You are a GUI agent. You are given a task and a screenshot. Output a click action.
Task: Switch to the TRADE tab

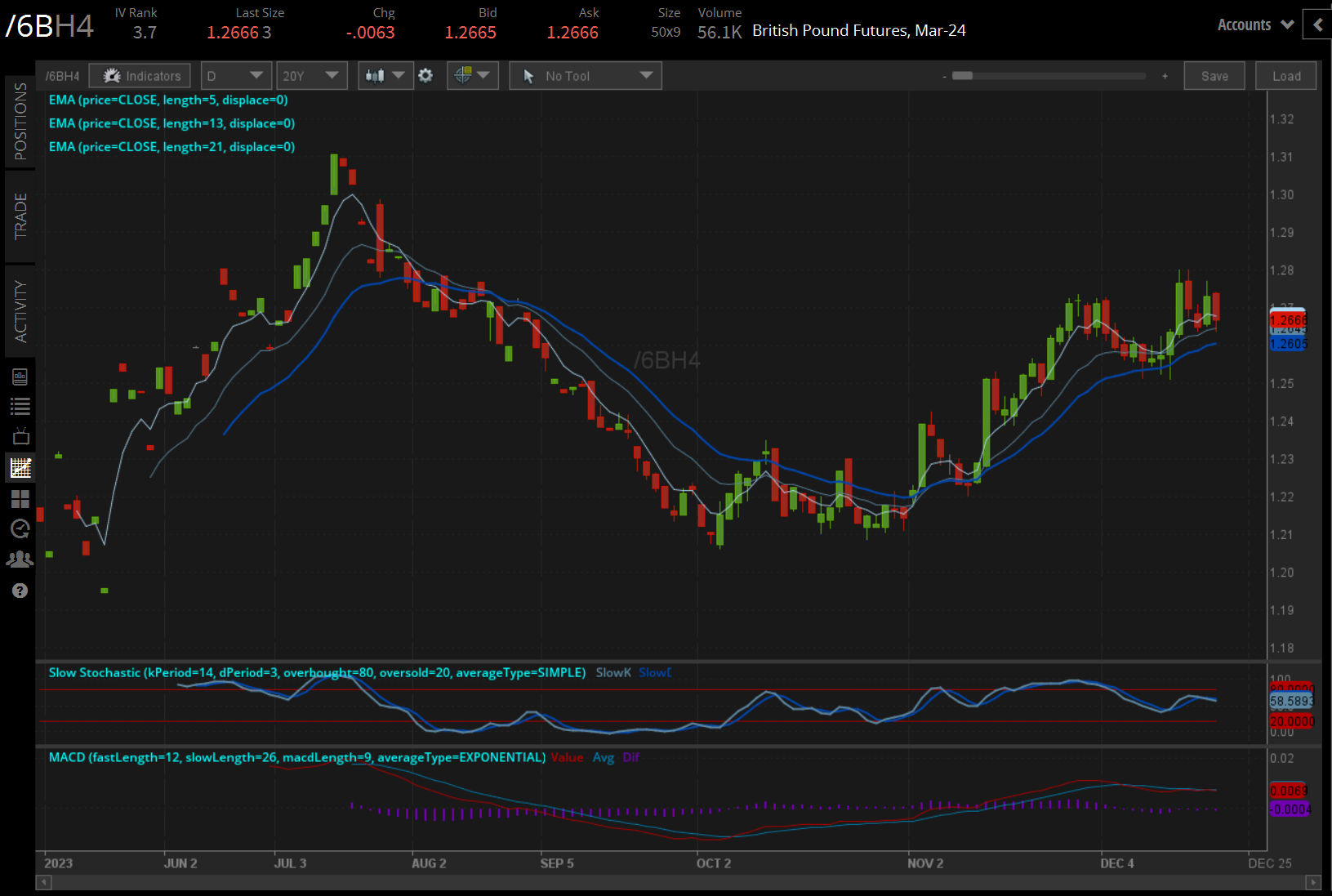tap(20, 216)
